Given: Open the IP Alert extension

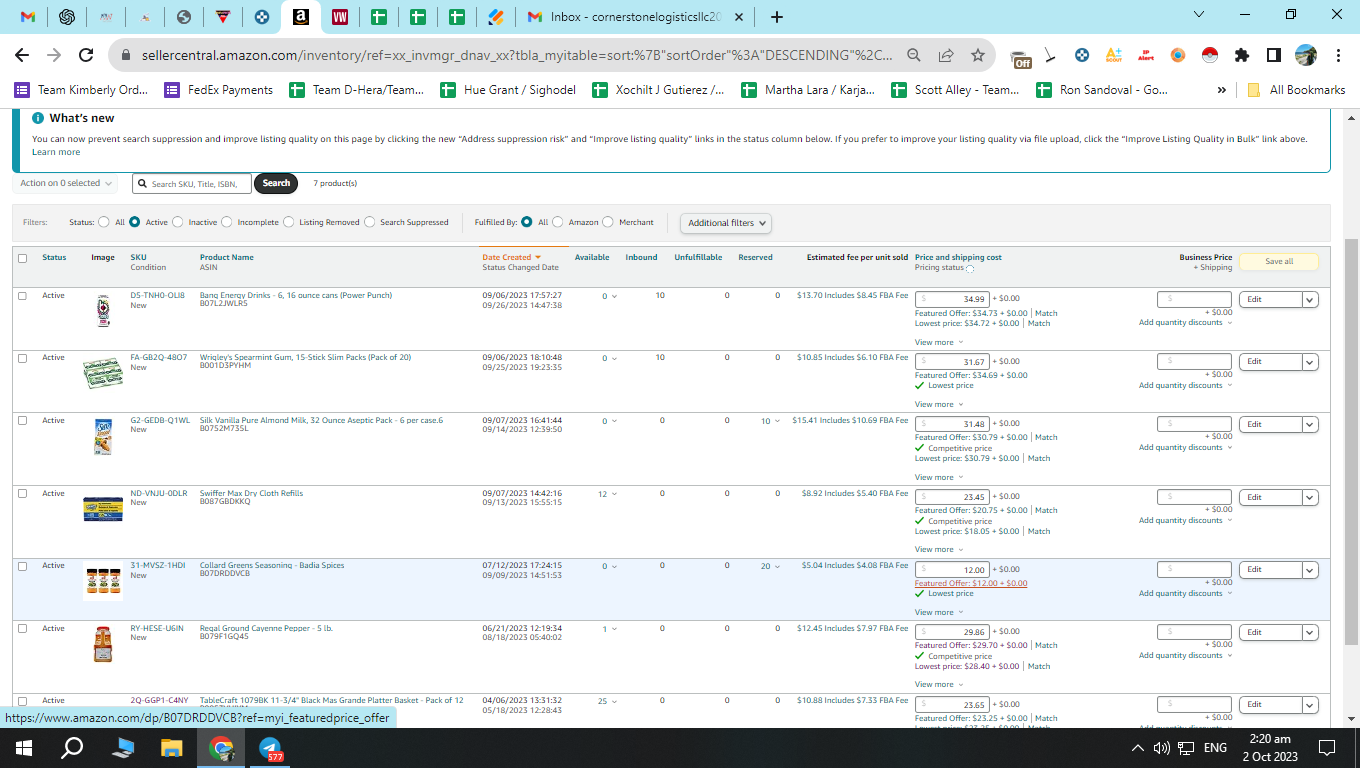Looking at the screenshot, I should (x=1146, y=55).
